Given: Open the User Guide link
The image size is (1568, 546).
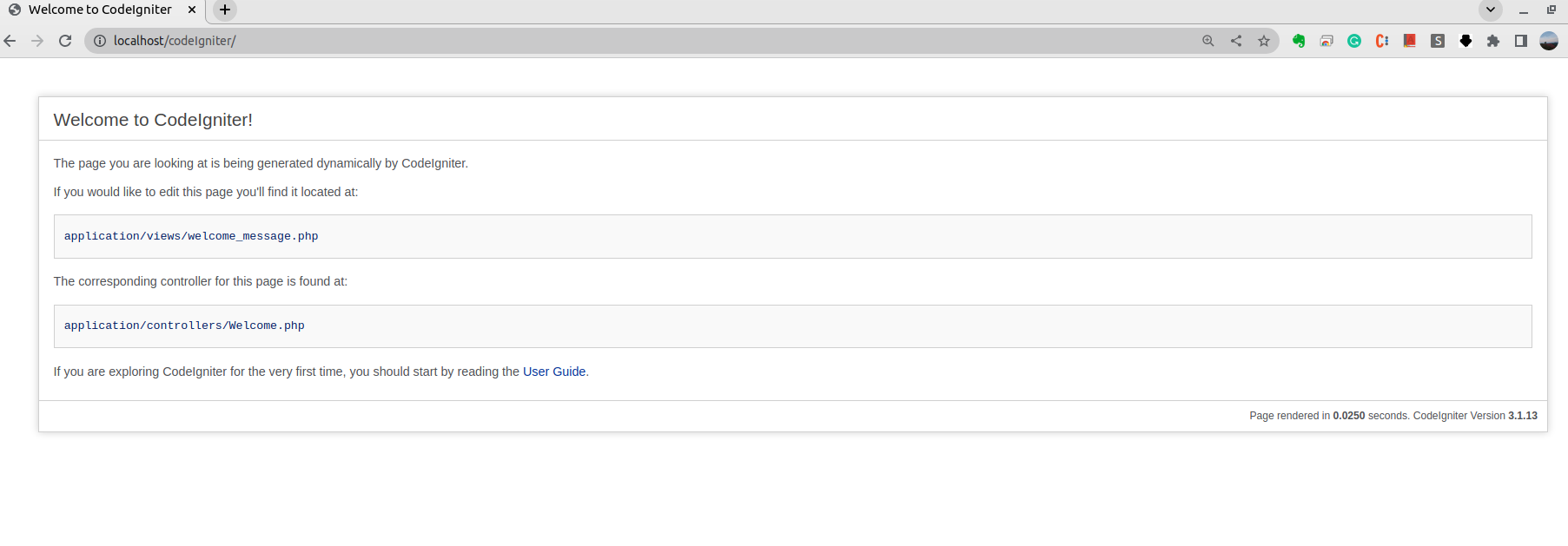Looking at the screenshot, I should (x=554, y=372).
